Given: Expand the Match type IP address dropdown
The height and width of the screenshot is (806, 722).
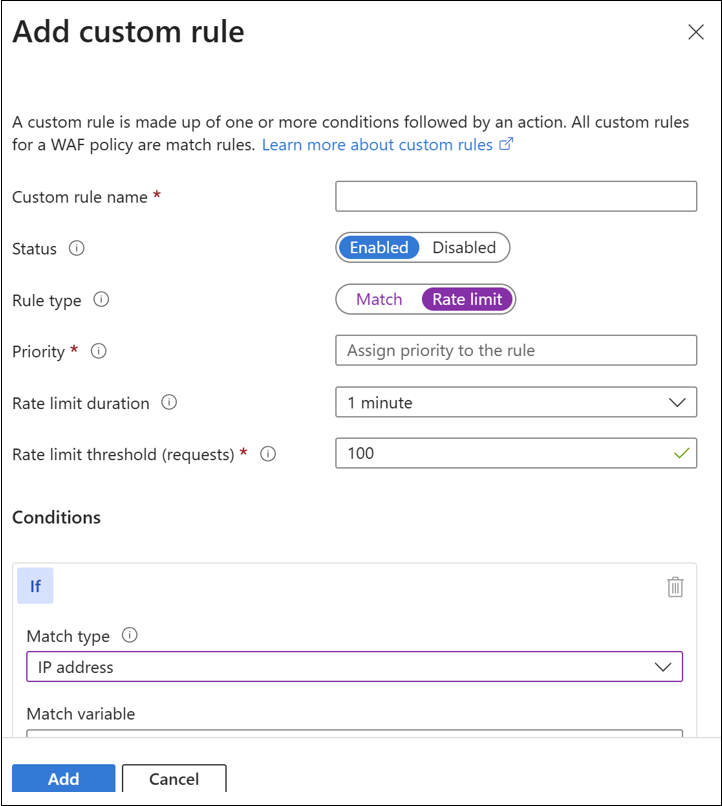Looking at the screenshot, I should pyautogui.click(x=354, y=667).
